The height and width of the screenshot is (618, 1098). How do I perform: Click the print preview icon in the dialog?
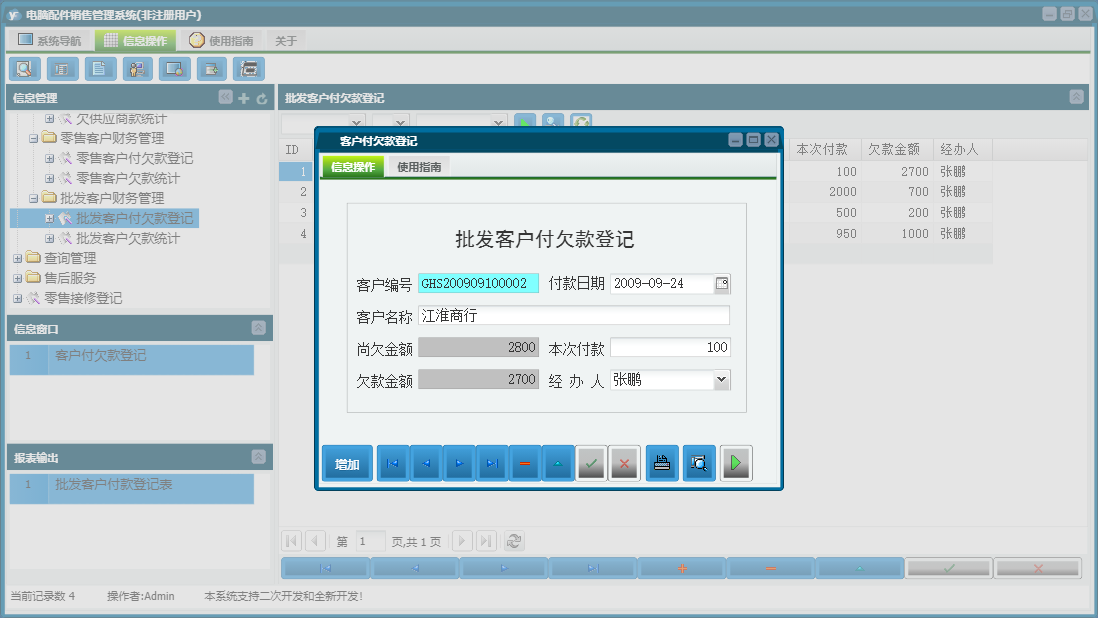coord(698,462)
